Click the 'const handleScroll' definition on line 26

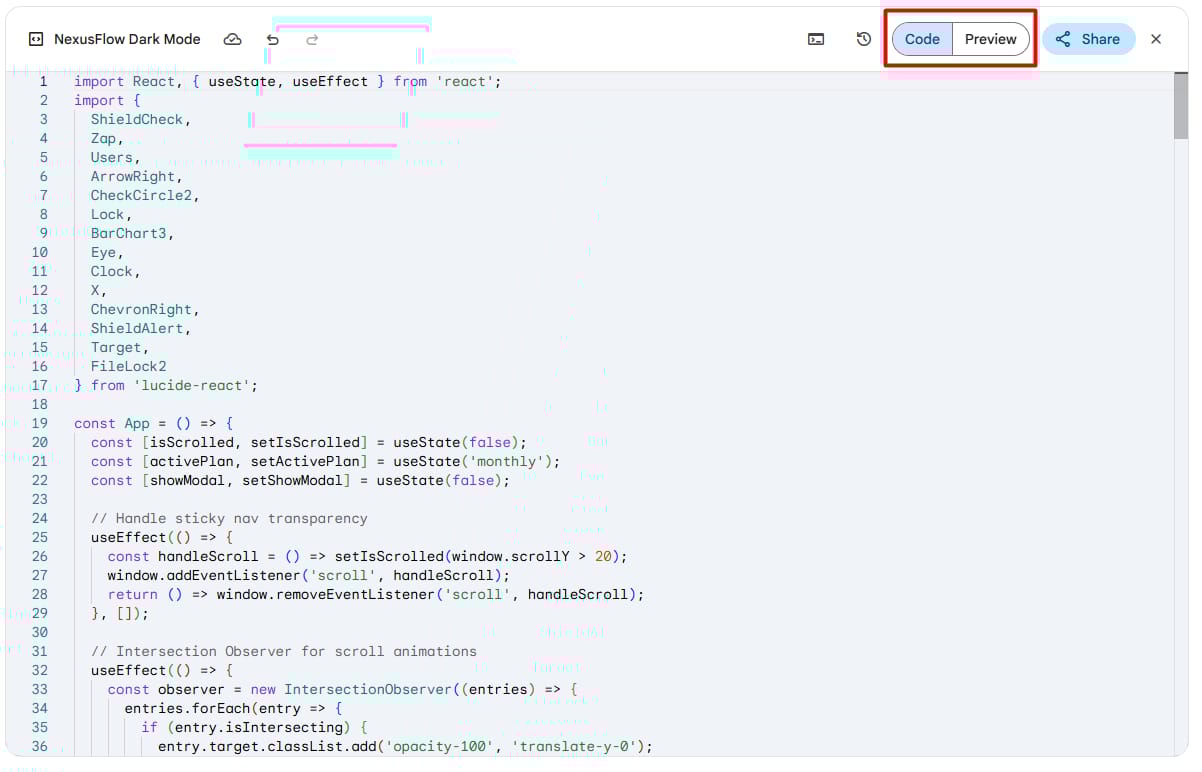(x=368, y=556)
